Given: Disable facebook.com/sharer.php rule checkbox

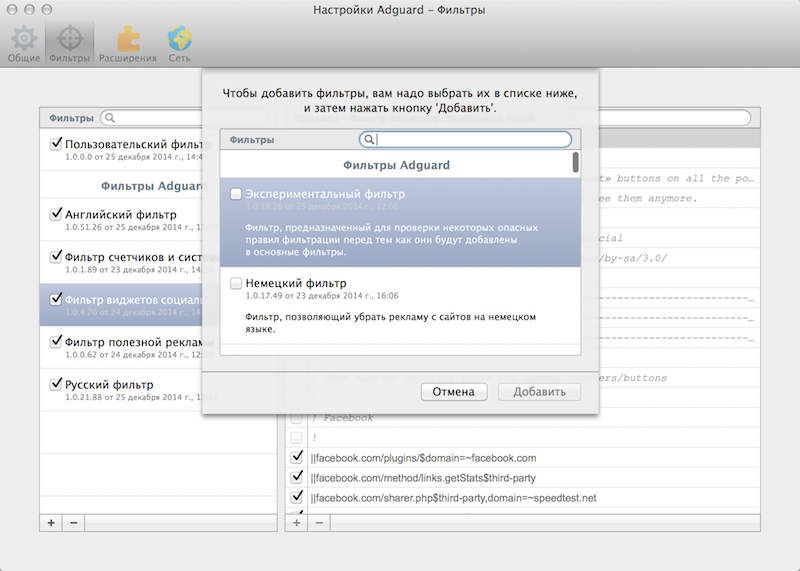Looking at the screenshot, I should coord(296,497).
